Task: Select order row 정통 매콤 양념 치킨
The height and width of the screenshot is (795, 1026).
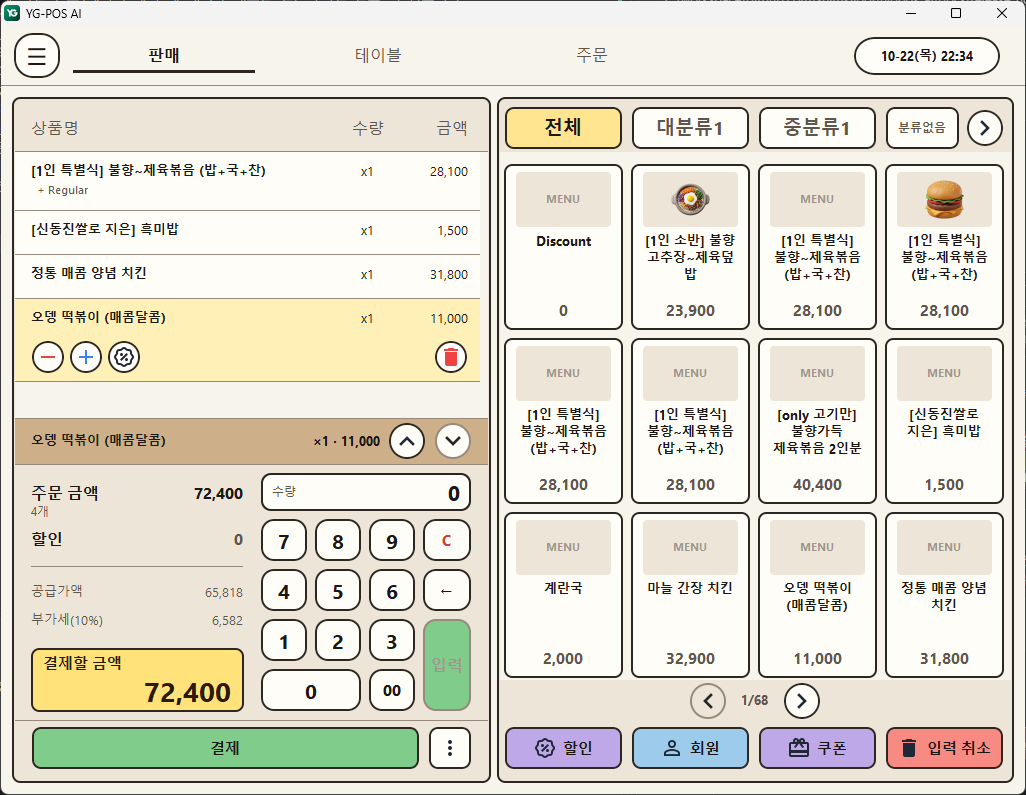Action: tap(247, 276)
